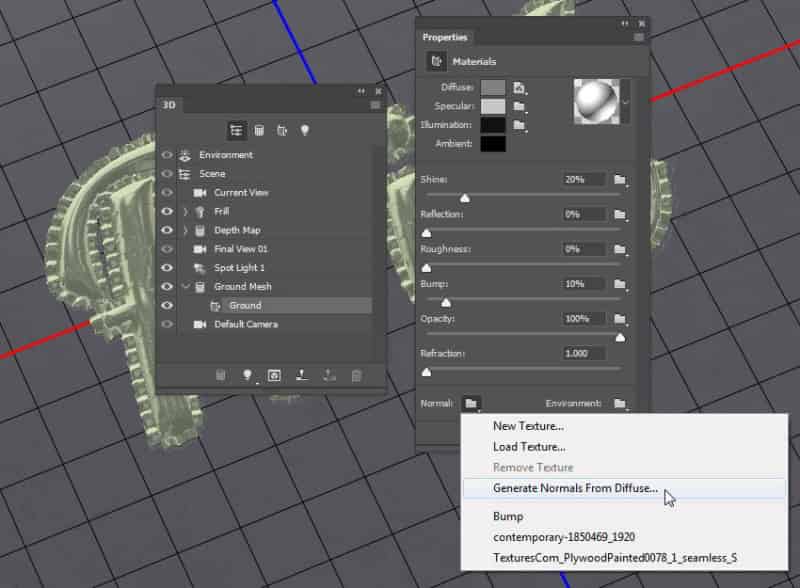Select Generate Normals From Diffuse...
800x588 pixels.
[624, 488]
